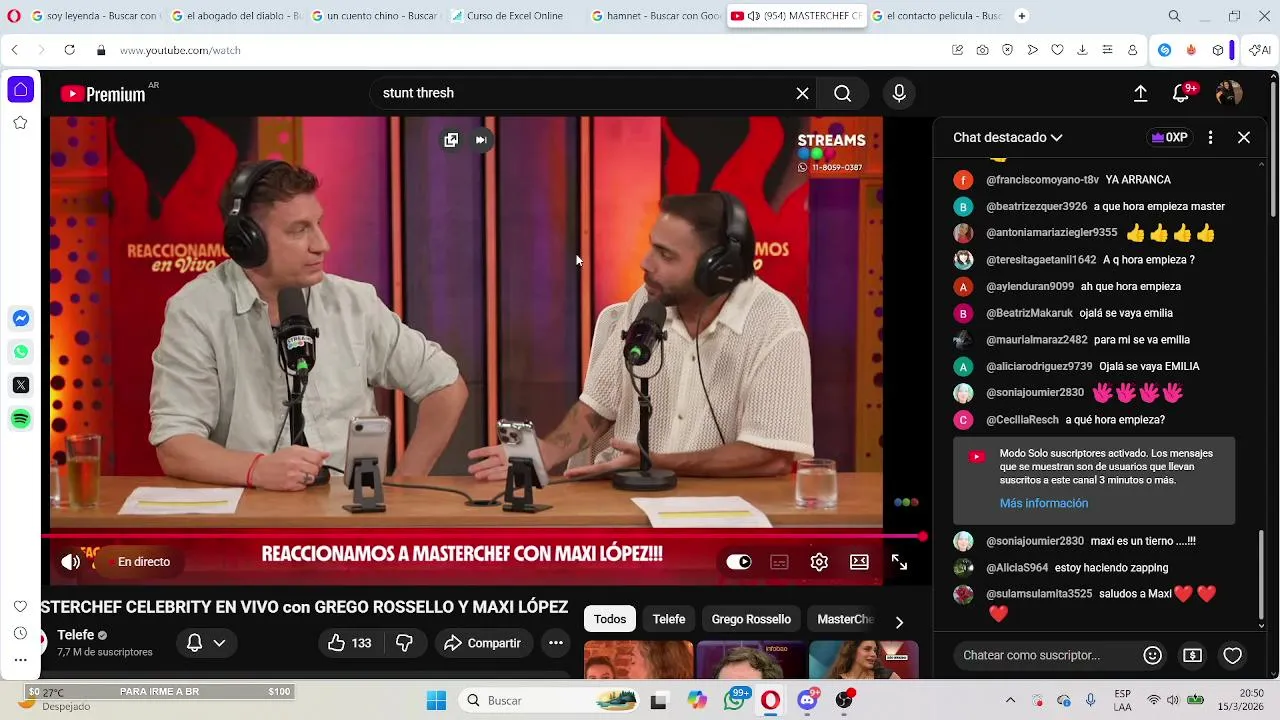Close the live chat panel
The image size is (1280, 720).
coord(1244,138)
